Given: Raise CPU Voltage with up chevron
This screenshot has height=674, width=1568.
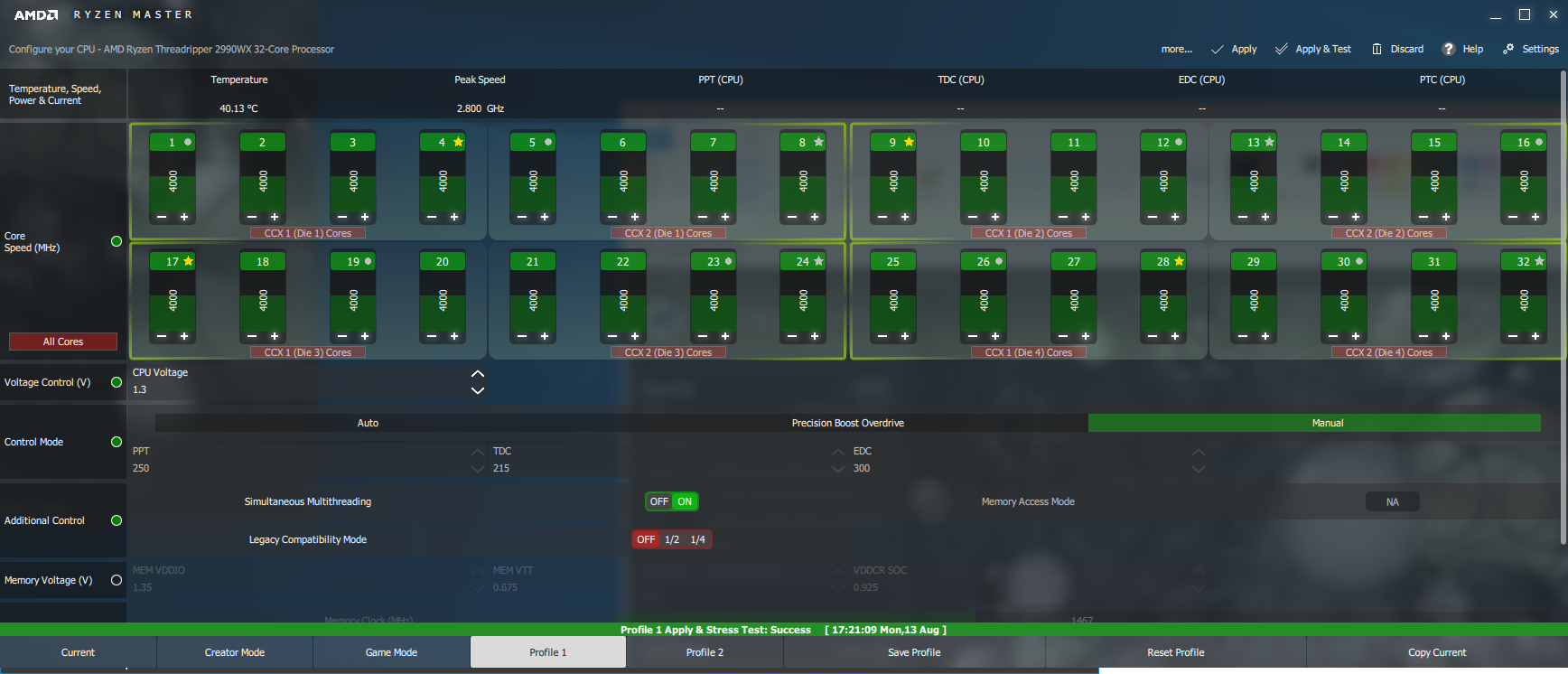Looking at the screenshot, I should coord(478,374).
